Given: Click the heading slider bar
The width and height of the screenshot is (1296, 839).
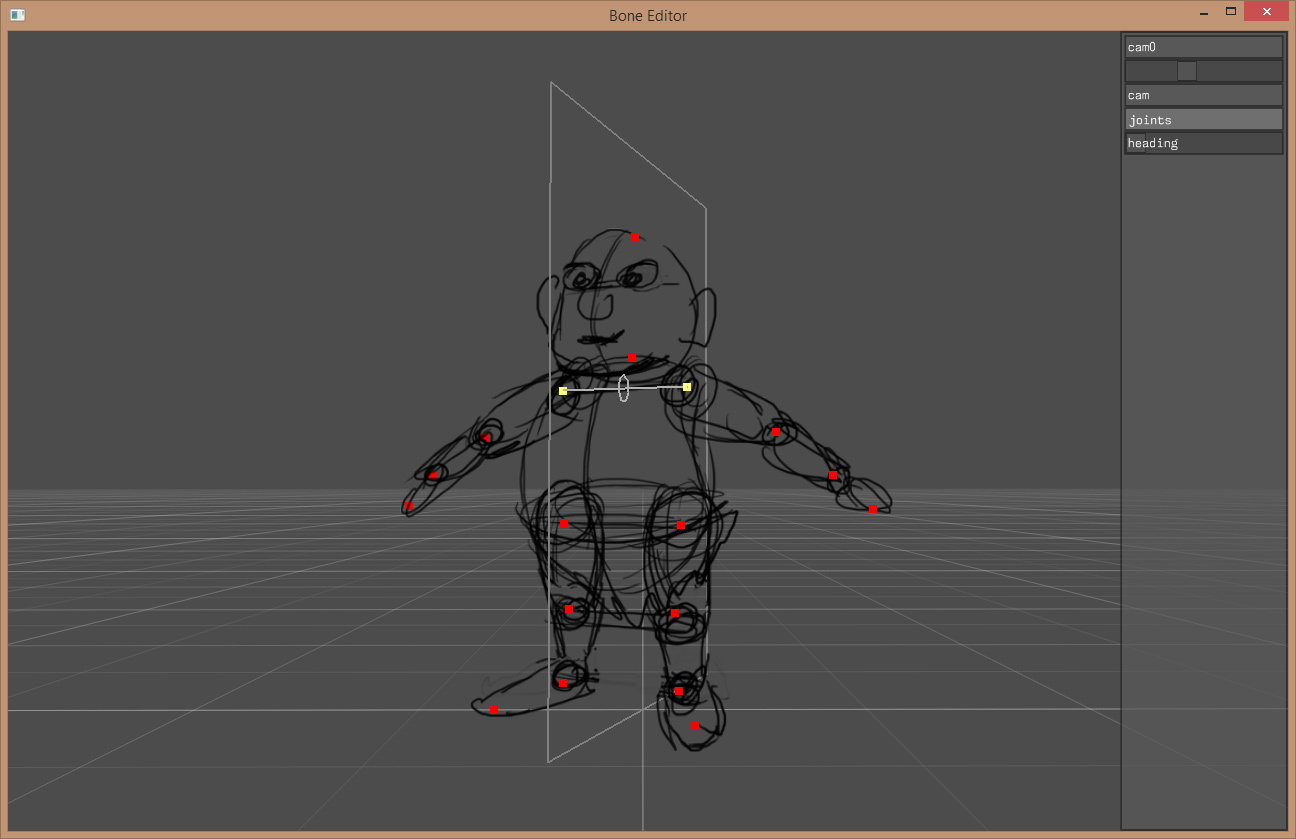Looking at the screenshot, I should [1203, 143].
